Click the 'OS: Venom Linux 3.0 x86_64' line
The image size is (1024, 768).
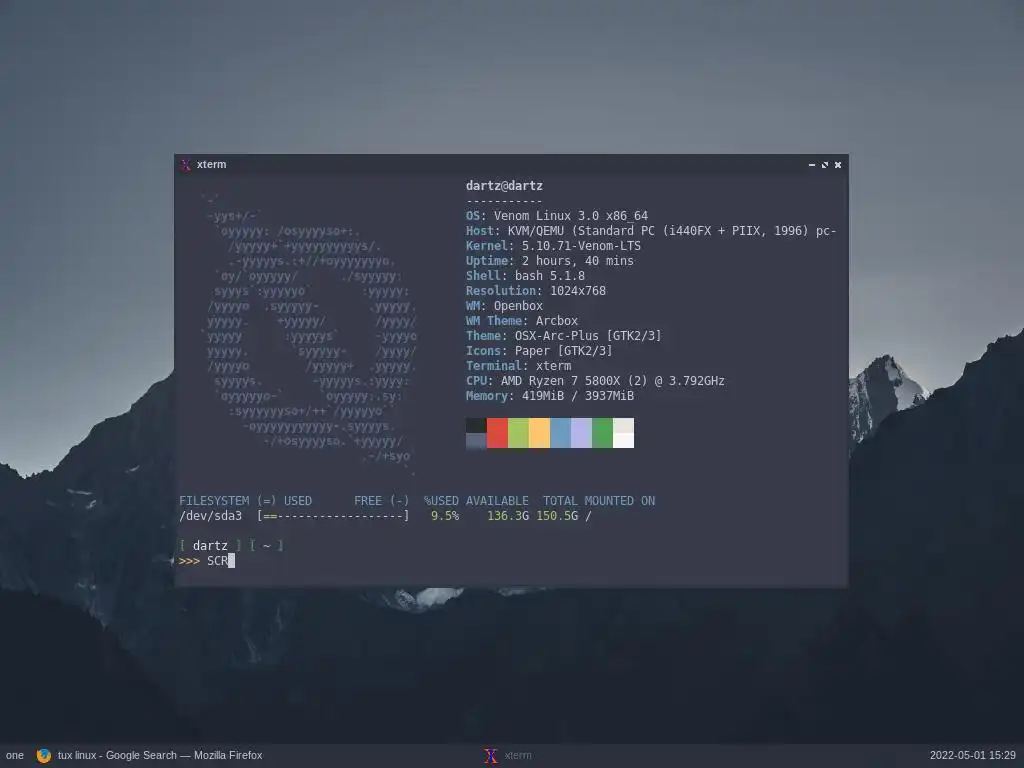[557, 216]
